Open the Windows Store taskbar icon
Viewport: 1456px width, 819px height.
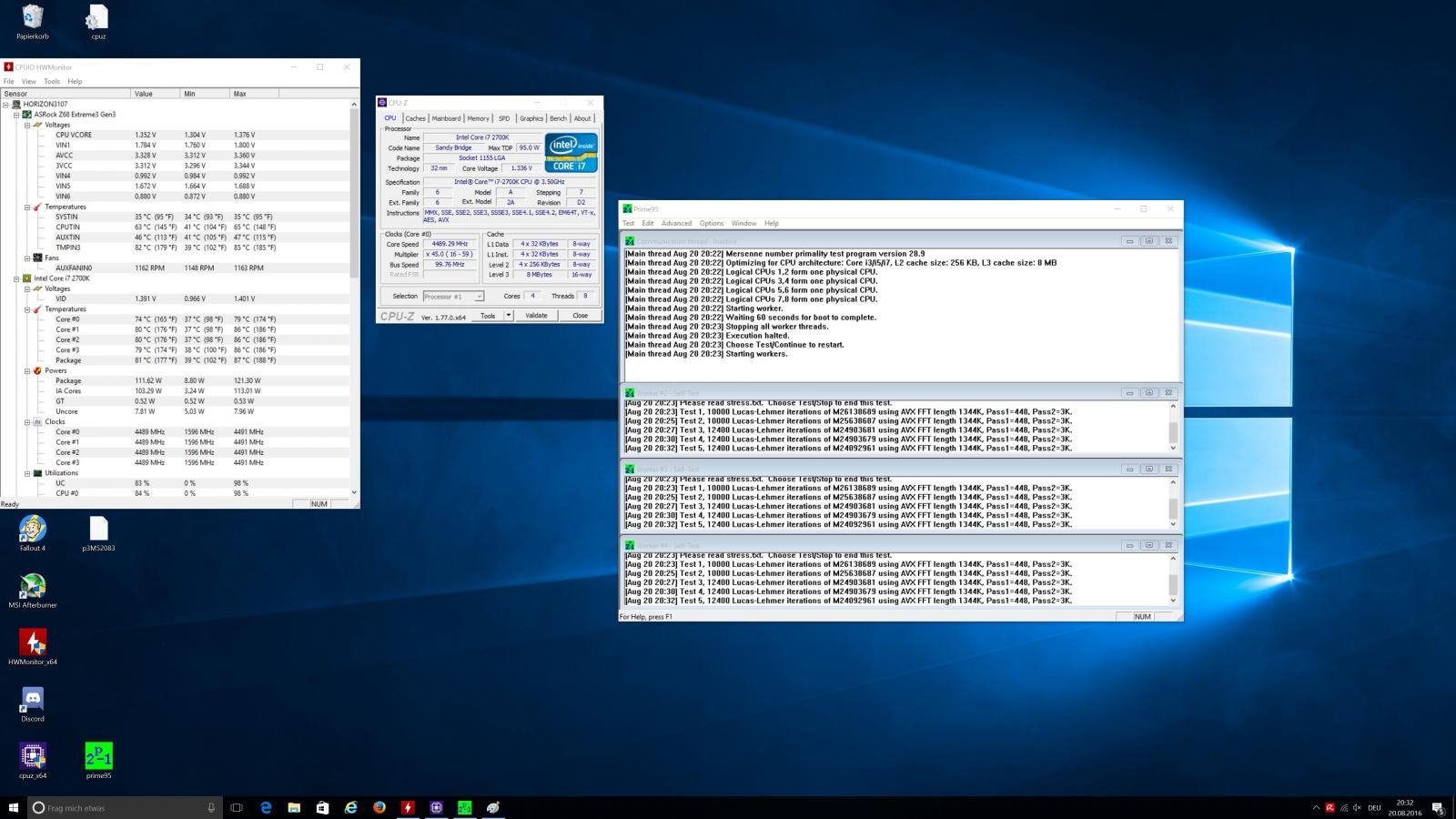click(322, 807)
